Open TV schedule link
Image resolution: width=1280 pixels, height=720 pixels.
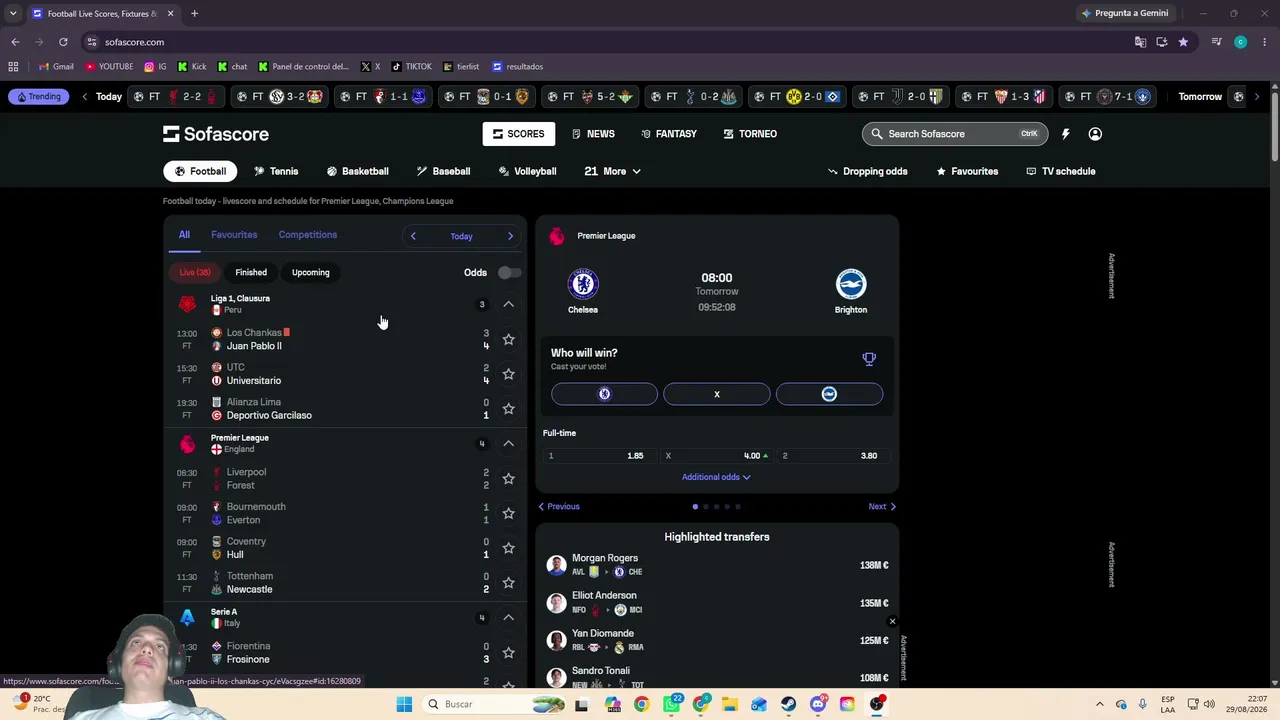pos(1061,171)
